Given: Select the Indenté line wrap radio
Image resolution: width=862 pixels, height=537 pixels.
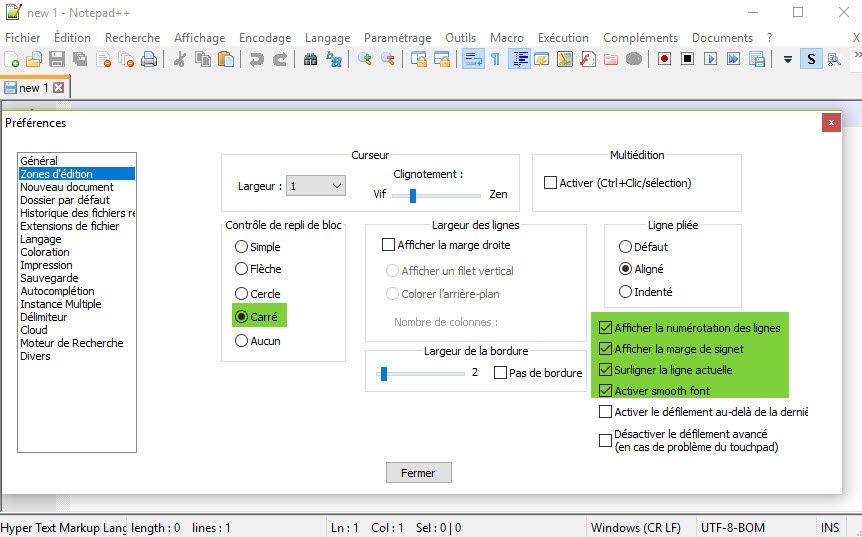Looking at the screenshot, I should click(x=625, y=292).
